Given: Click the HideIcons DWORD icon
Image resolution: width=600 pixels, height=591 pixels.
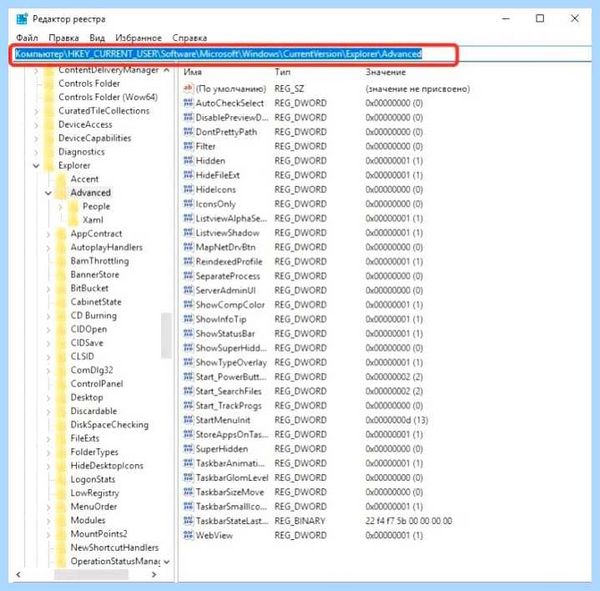Looking at the screenshot, I should coord(188,189).
